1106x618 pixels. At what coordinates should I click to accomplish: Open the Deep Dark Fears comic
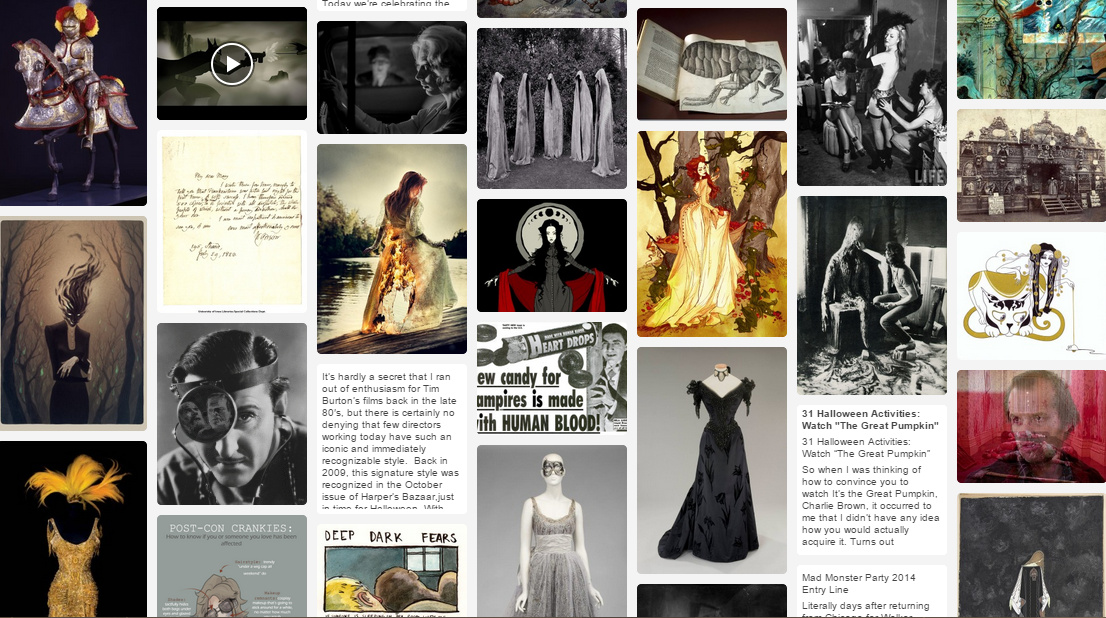click(x=392, y=570)
